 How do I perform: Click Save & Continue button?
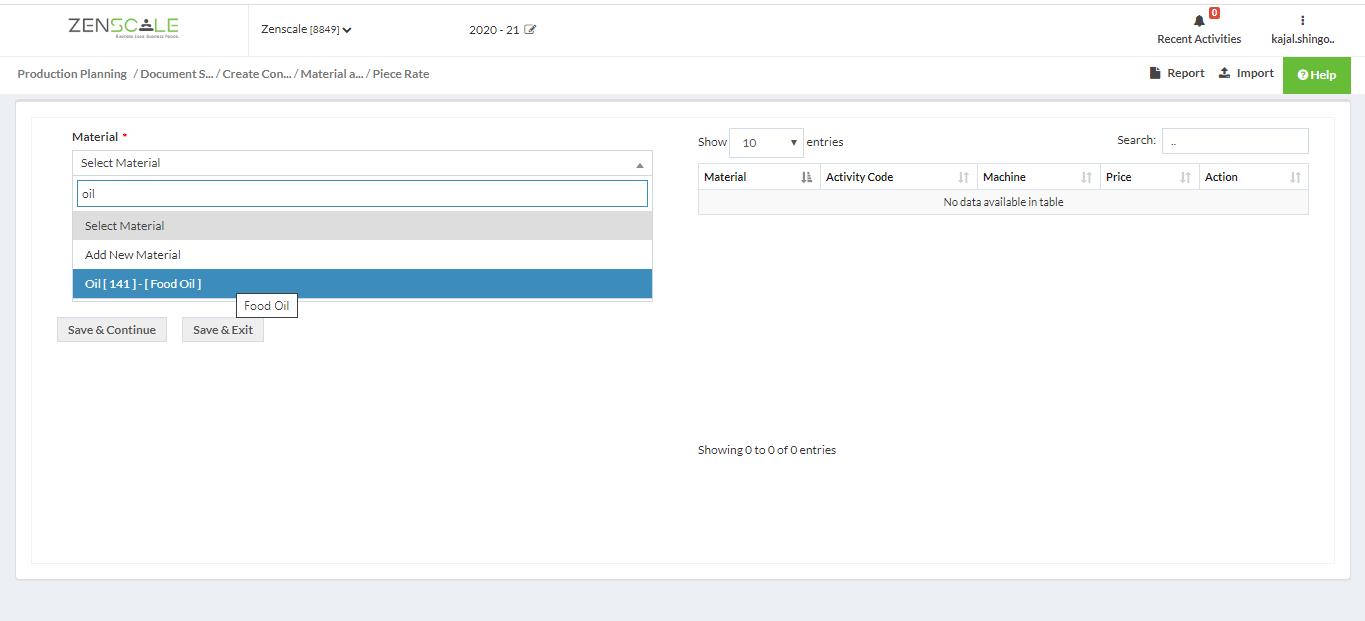click(112, 330)
